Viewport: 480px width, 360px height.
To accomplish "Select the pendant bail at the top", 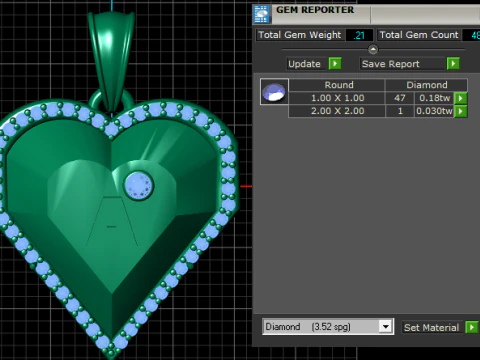I will pos(111,60).
